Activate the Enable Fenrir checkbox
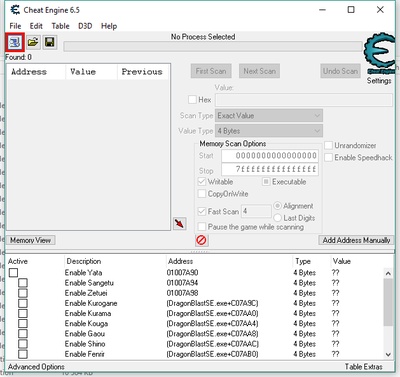The image size is (400, 377). coord(23,354)
